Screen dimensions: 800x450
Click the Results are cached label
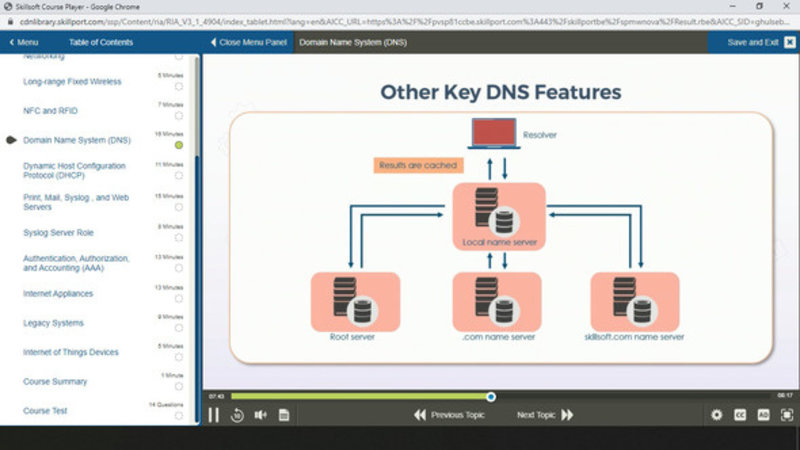pyautogui.click(x=418, y=165)
